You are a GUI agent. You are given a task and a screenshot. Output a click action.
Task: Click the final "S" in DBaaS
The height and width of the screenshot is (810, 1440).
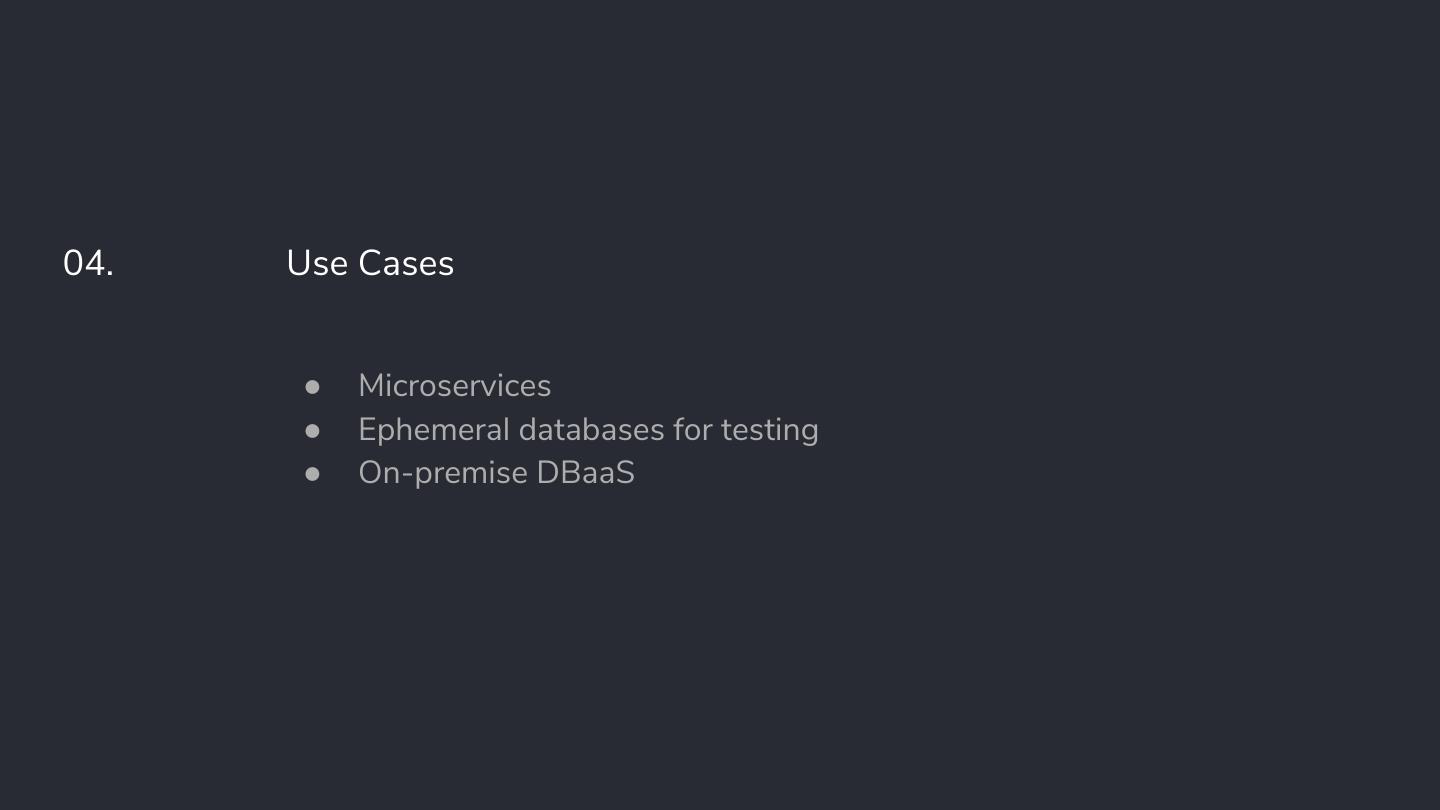[x=625, y=473]
